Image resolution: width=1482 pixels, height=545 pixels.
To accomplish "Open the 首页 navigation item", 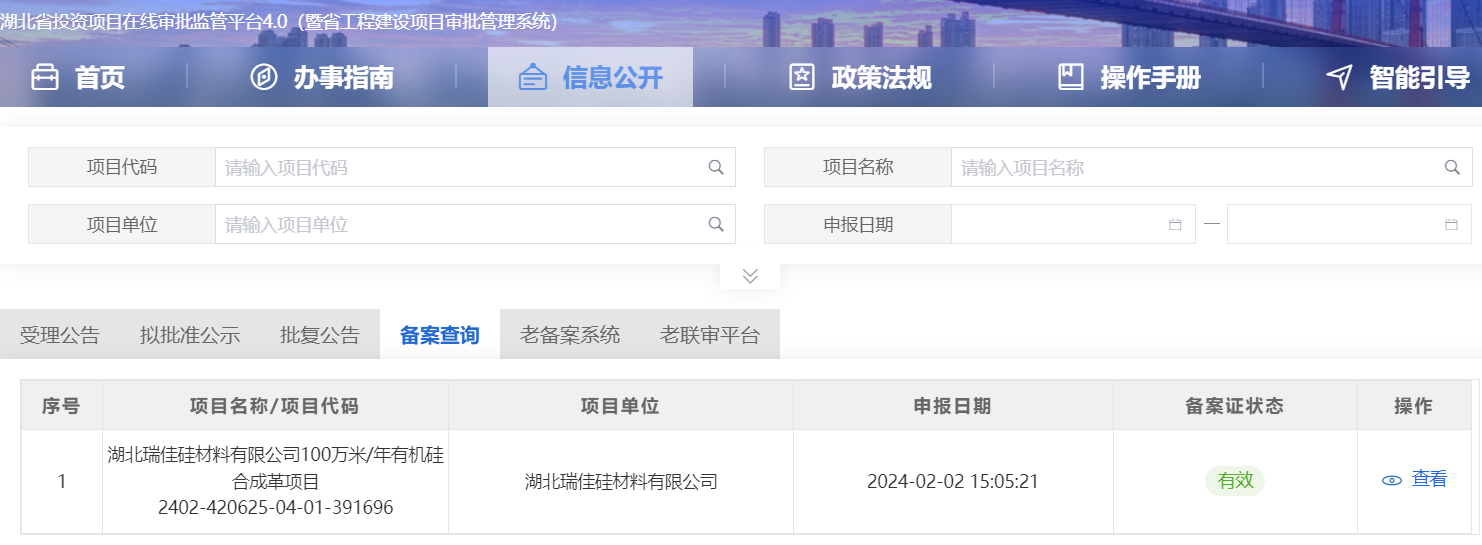I will coord(78,77).
